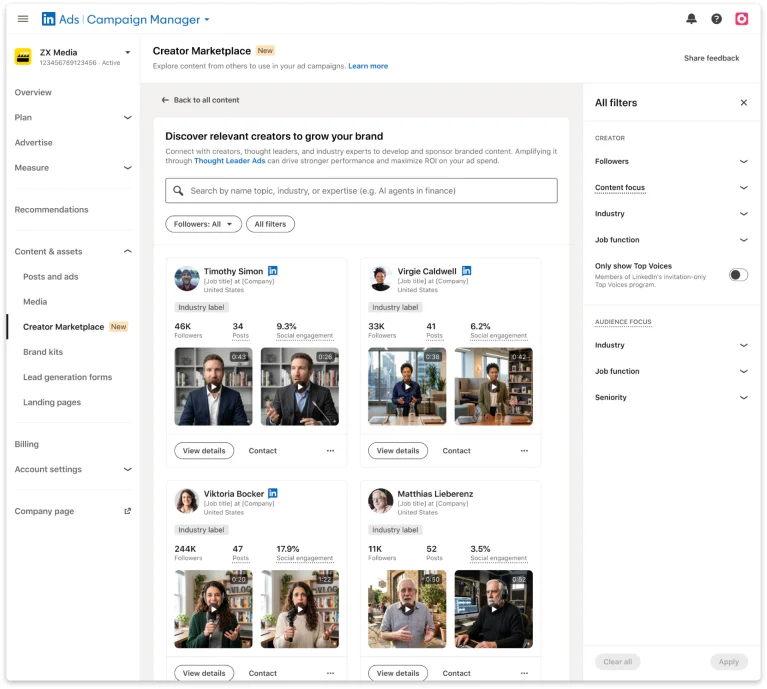The image size is (767, 689).
Task: Go to Advertise in sidebar
Action: 33,143
